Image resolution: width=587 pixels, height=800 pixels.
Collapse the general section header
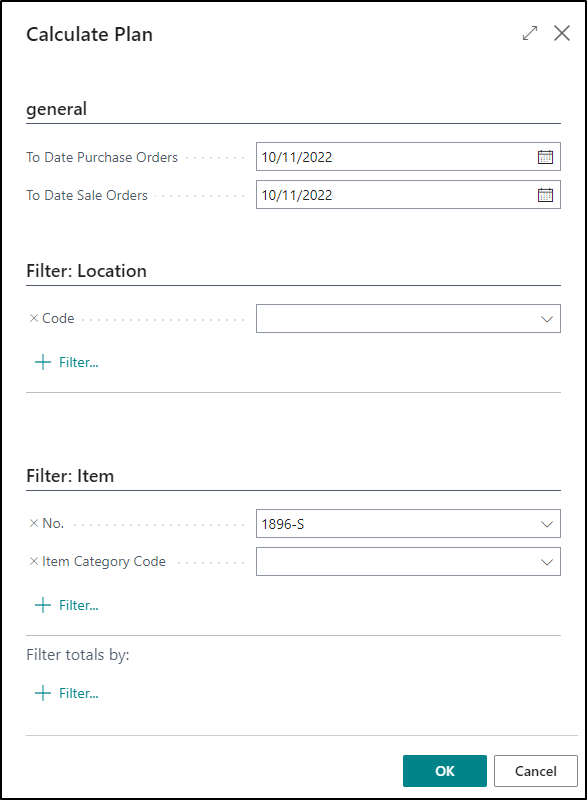coord(57,109)
